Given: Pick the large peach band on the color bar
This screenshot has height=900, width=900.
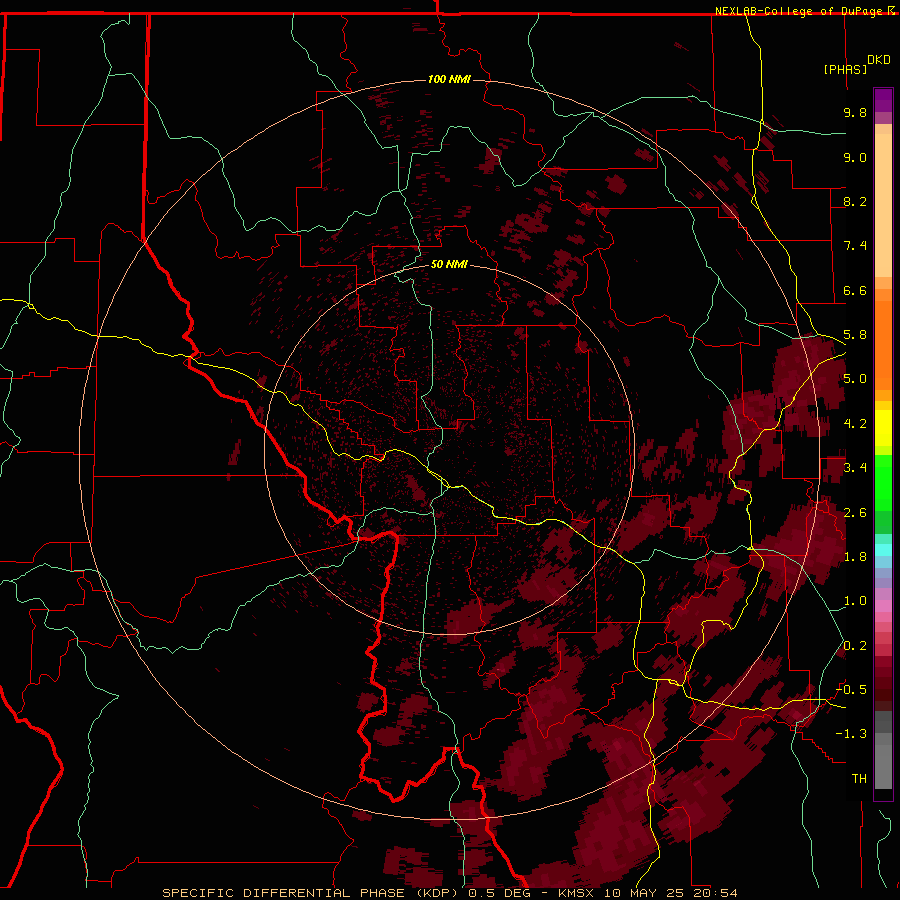Looking at the screenshot, I should pos(883,206).
